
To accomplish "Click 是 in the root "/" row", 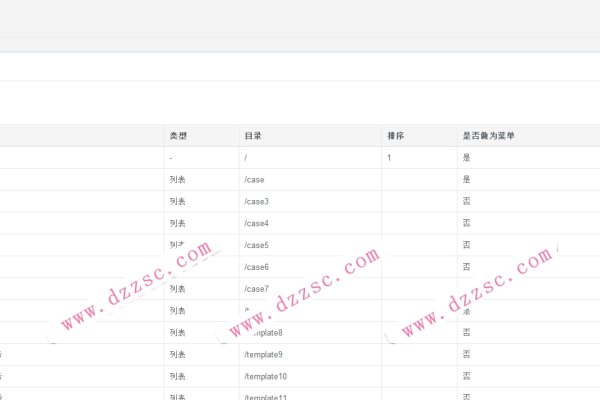I will coord(466,157).
